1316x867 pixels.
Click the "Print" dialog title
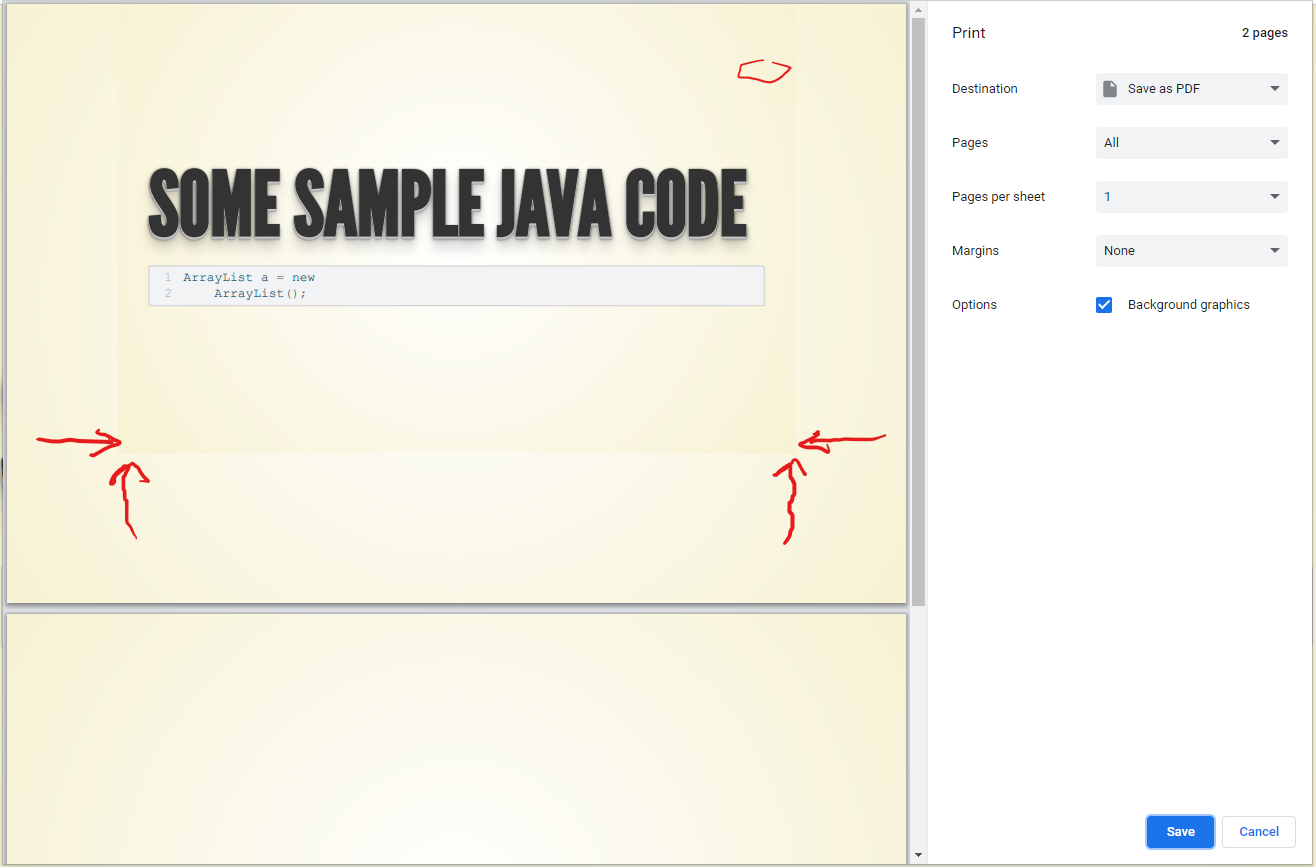point(969,33)
